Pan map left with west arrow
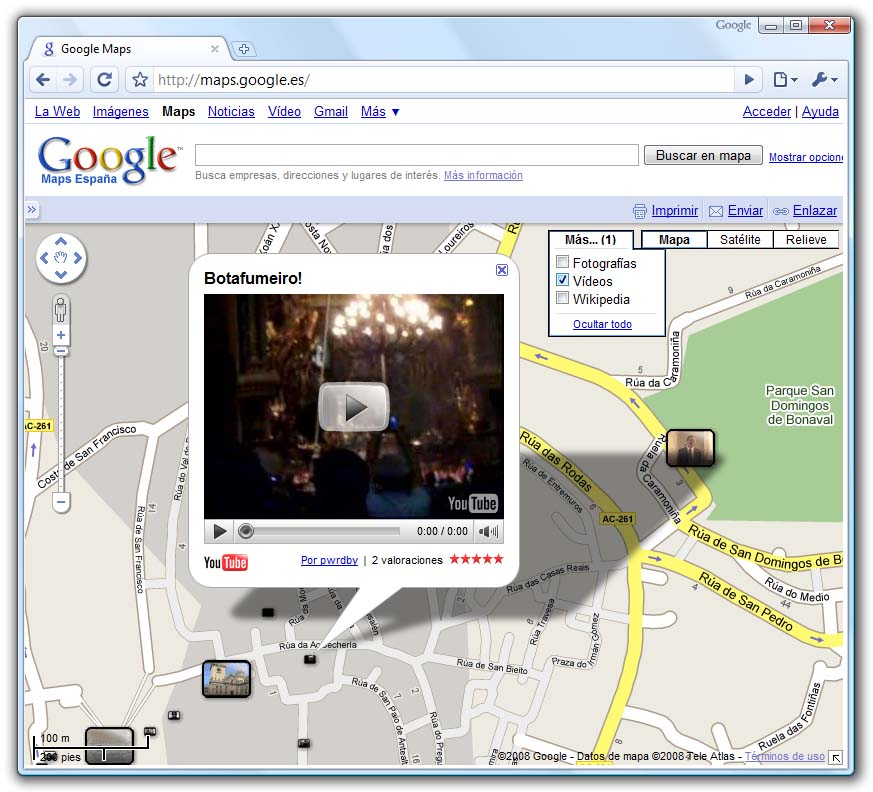Viewport: 873px width, 792px height. coord(44,258)
